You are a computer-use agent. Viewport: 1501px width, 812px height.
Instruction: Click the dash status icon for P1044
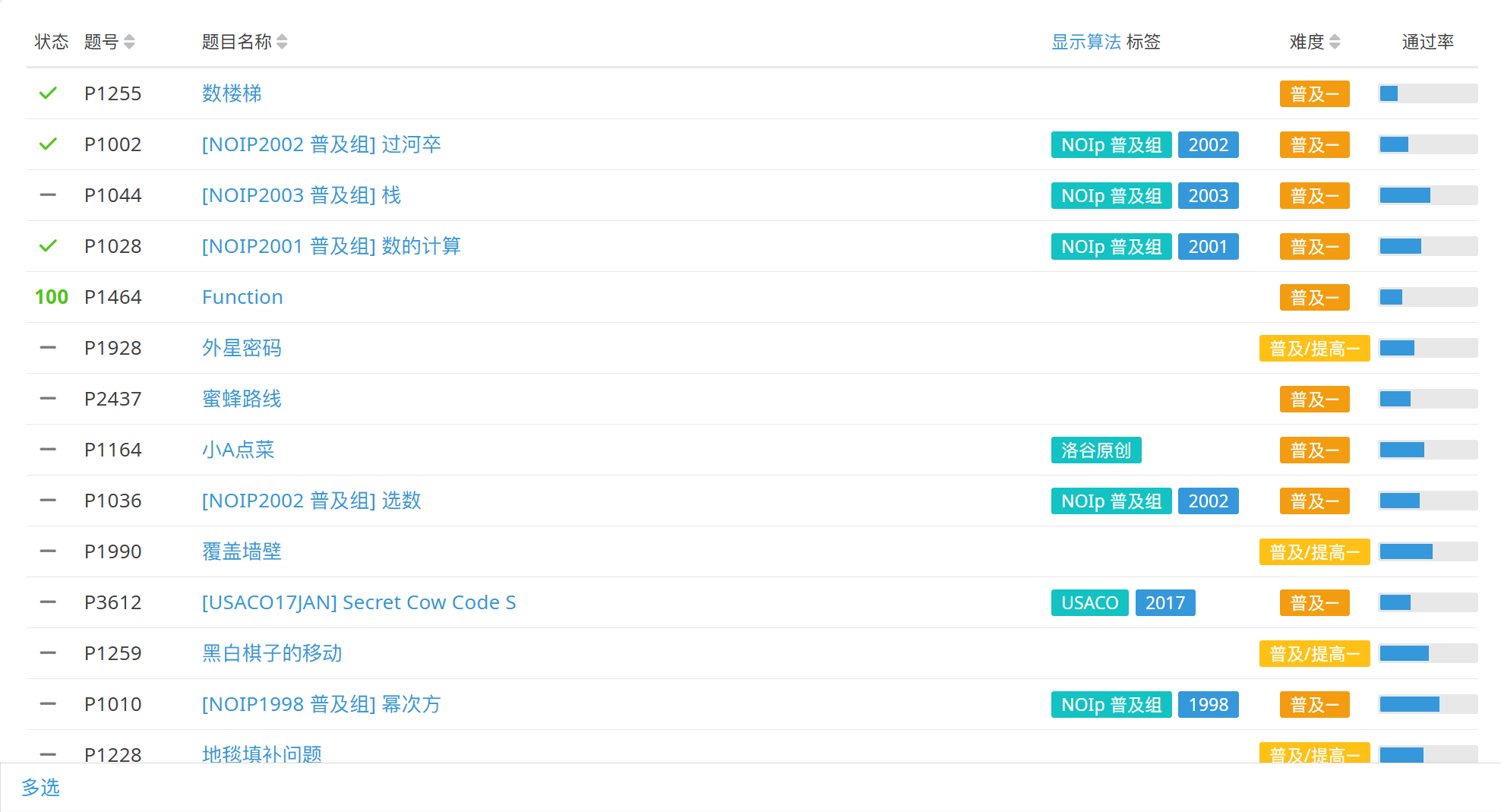click(x=48, y=195)
